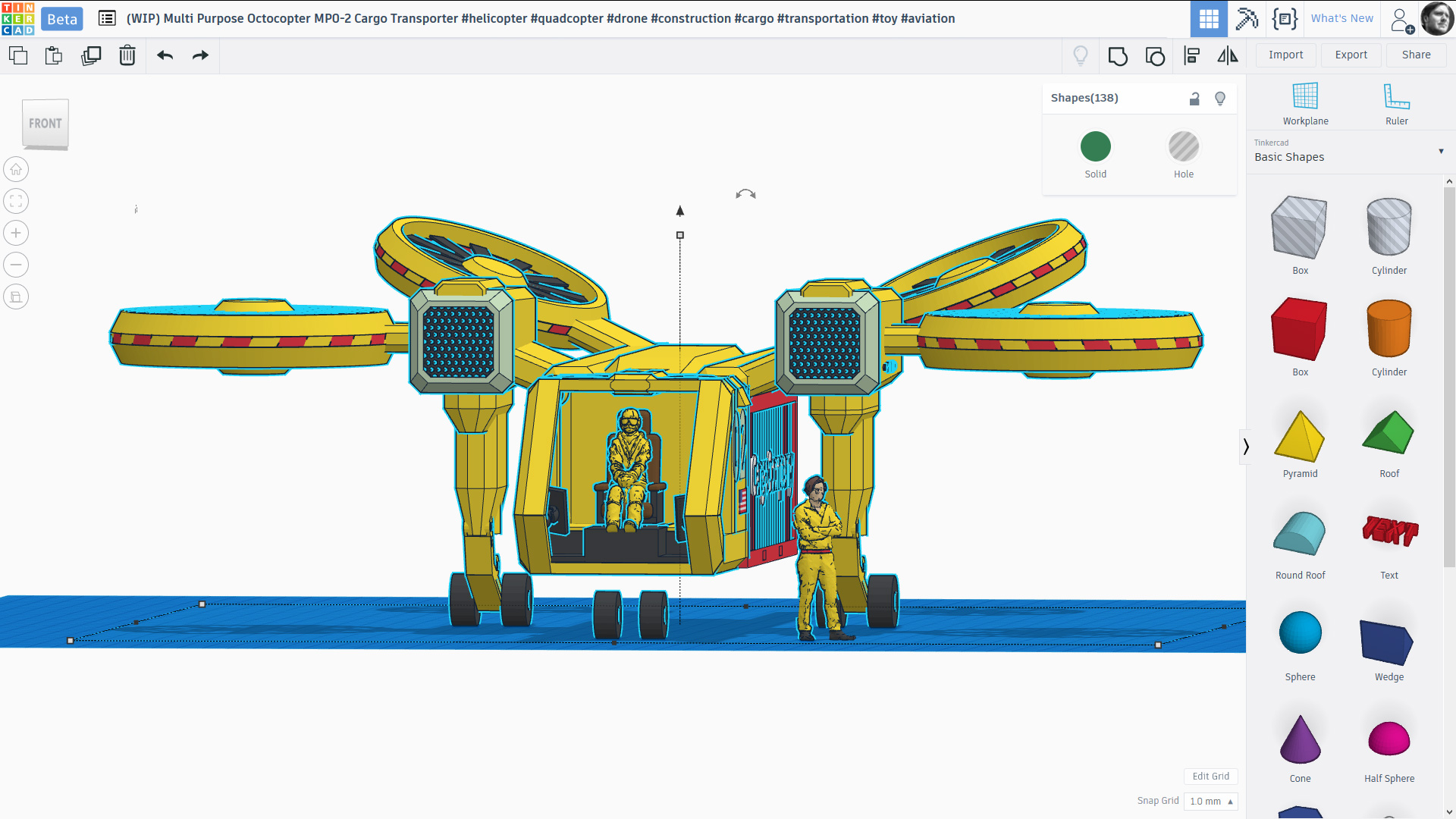Delete selection with trash icon
The image size is (1456, 819).
(x=127, y=55)
